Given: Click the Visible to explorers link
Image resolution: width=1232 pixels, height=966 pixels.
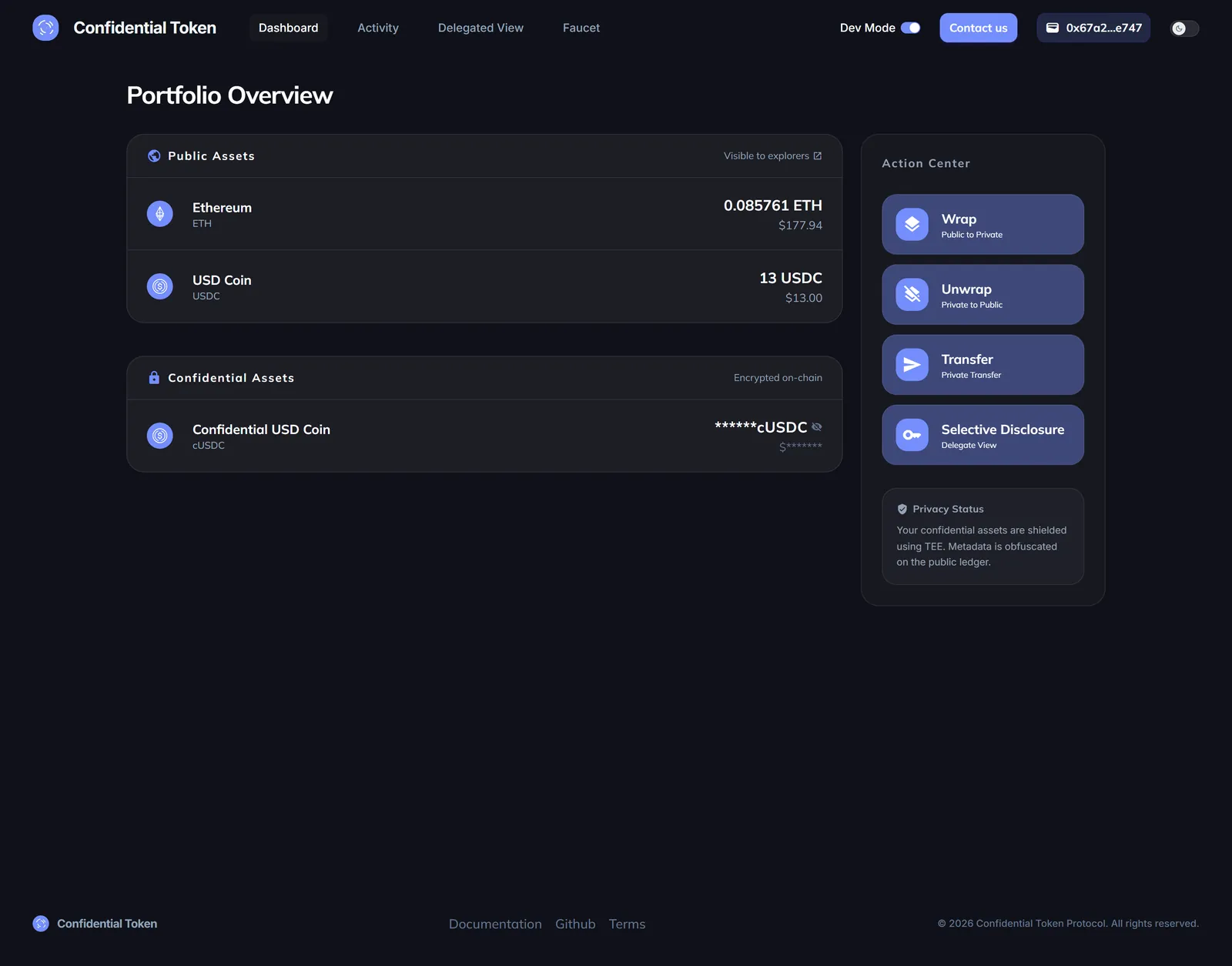Looking at the screenshot, I should pyautogui.click(x=772, y=155).
